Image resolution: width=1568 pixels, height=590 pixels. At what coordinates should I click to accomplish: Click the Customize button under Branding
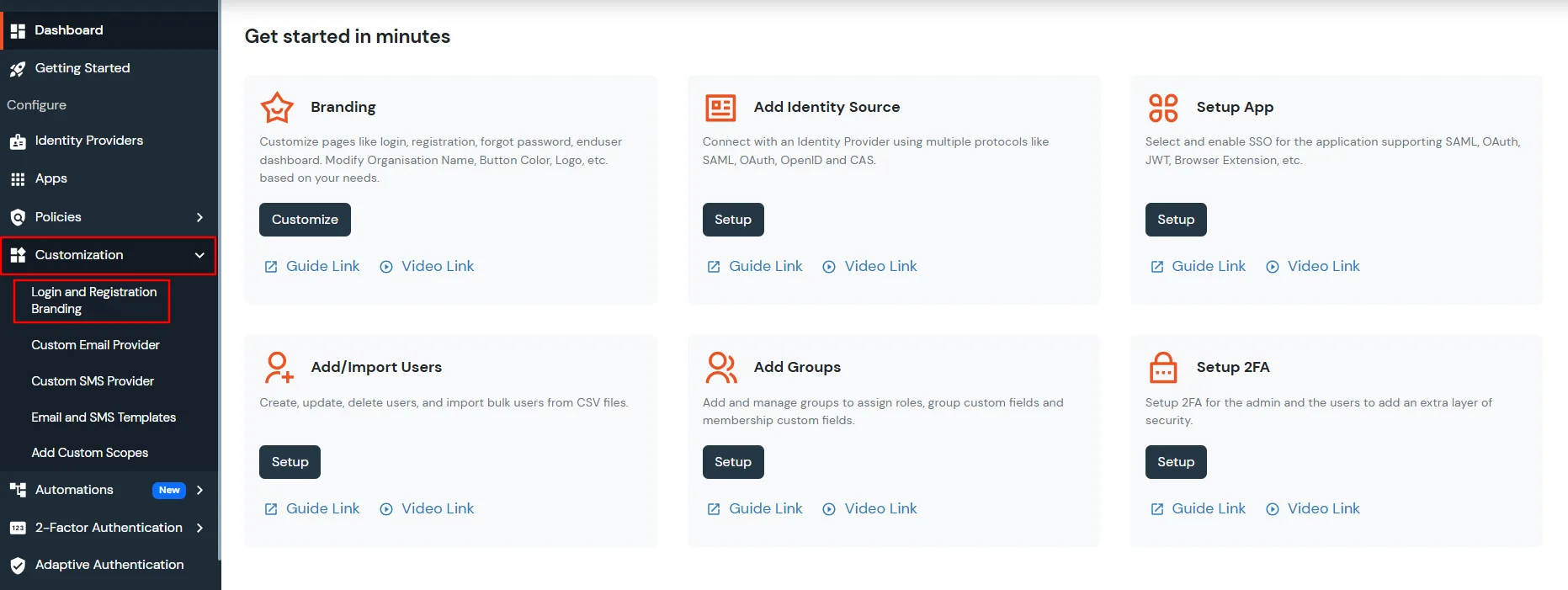click(x=305, y=219)
